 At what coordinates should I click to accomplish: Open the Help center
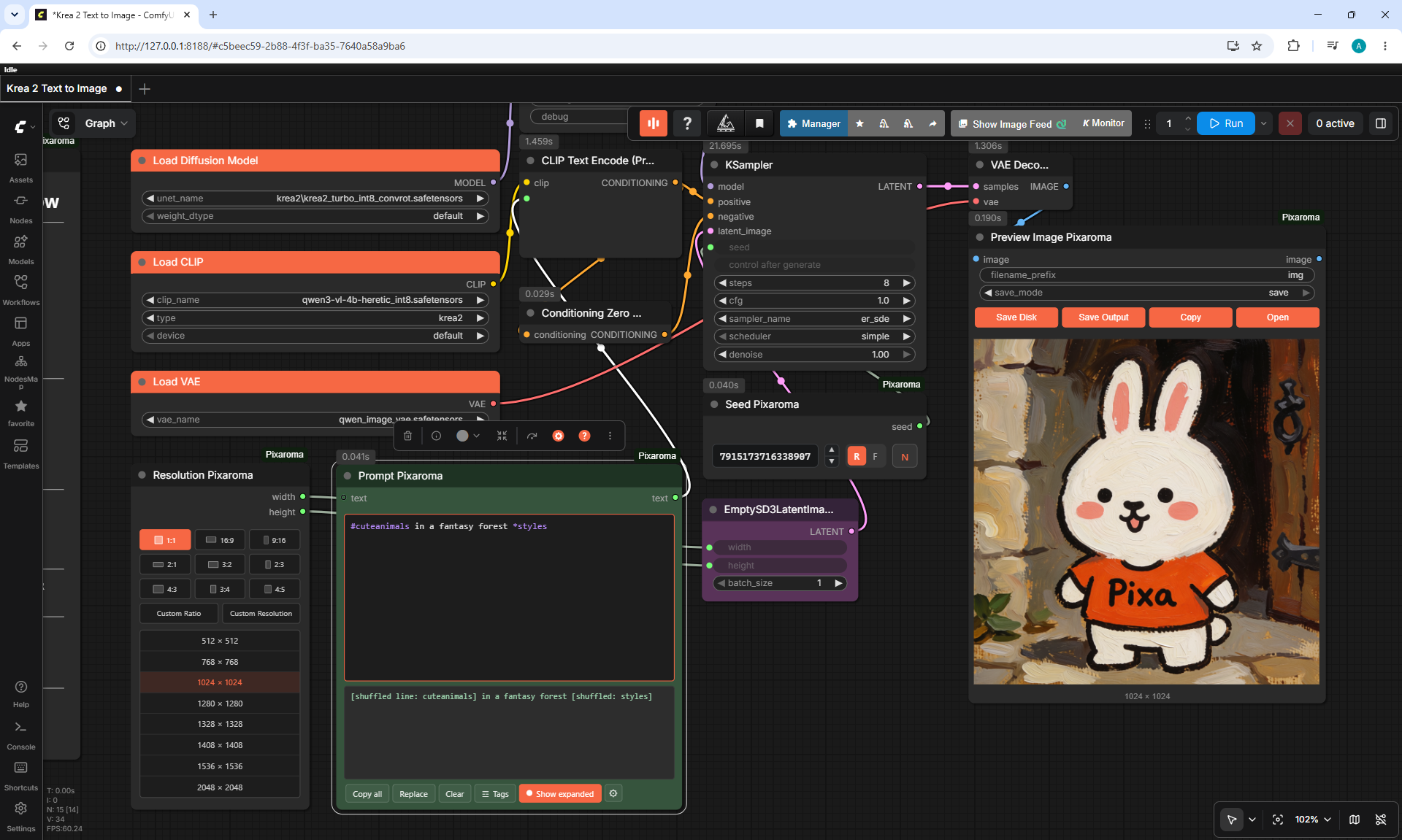click(20, 693)
